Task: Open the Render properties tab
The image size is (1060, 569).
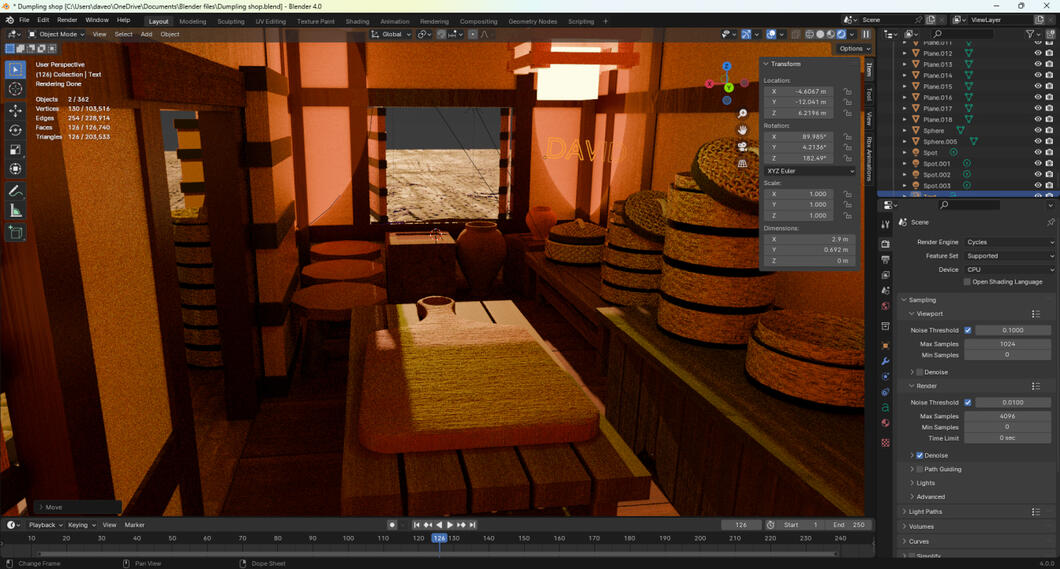Action: point(886,244)
